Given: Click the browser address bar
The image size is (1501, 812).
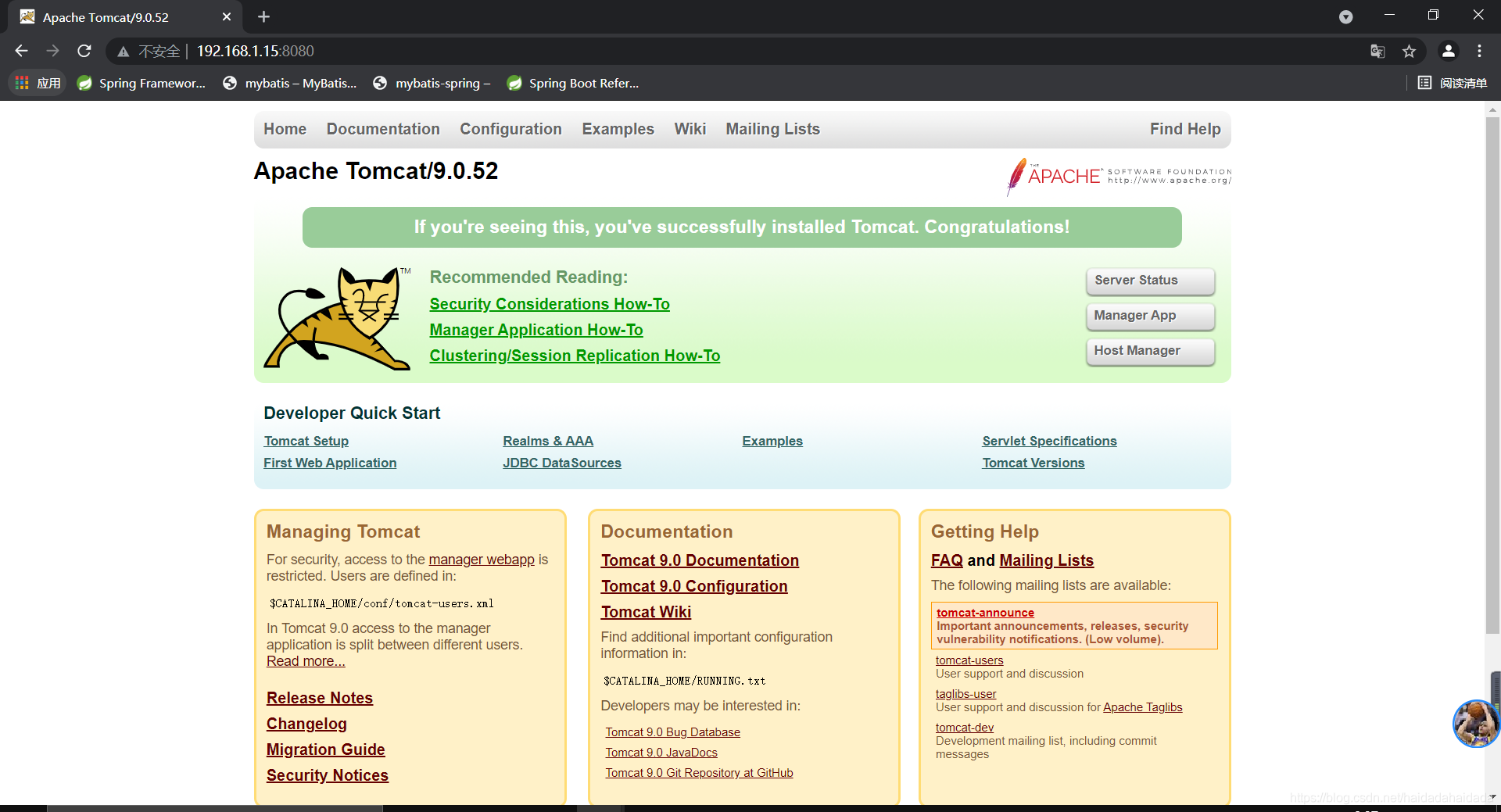Looking at the screenshot, I should click(x=469, y=51).
